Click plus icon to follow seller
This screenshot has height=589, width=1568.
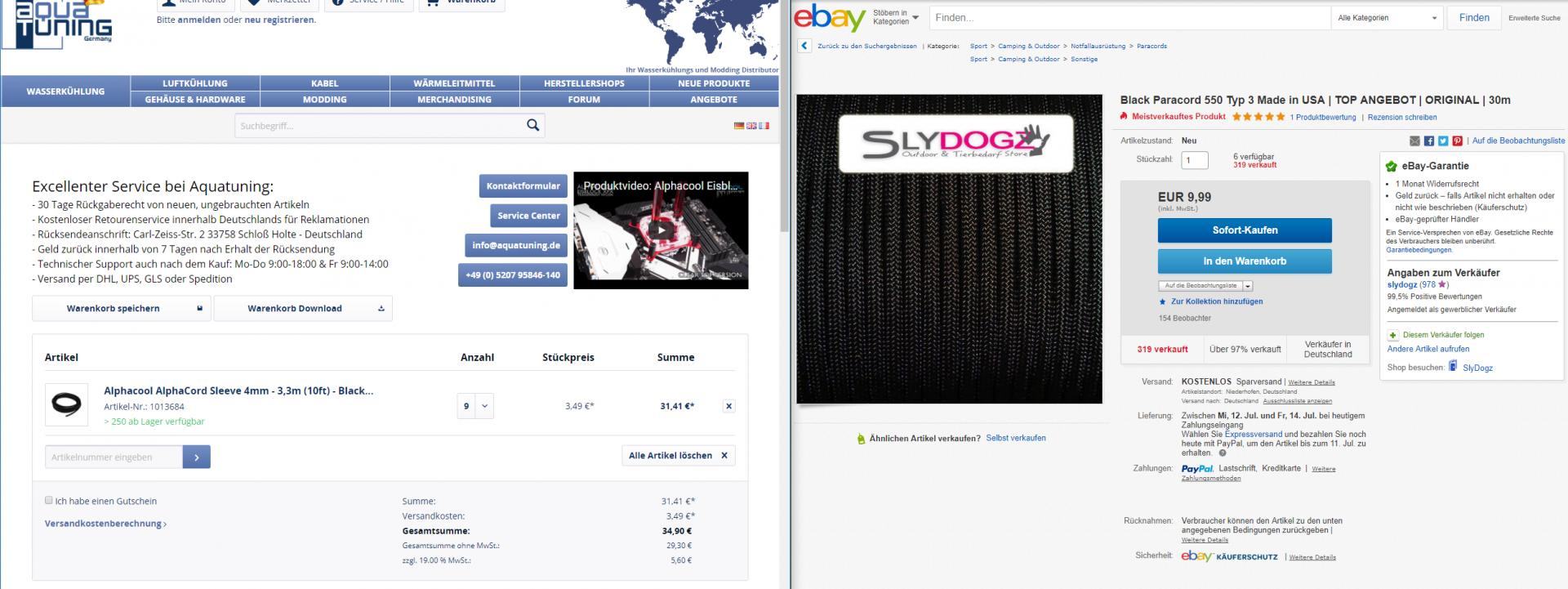click(1392, 336)
